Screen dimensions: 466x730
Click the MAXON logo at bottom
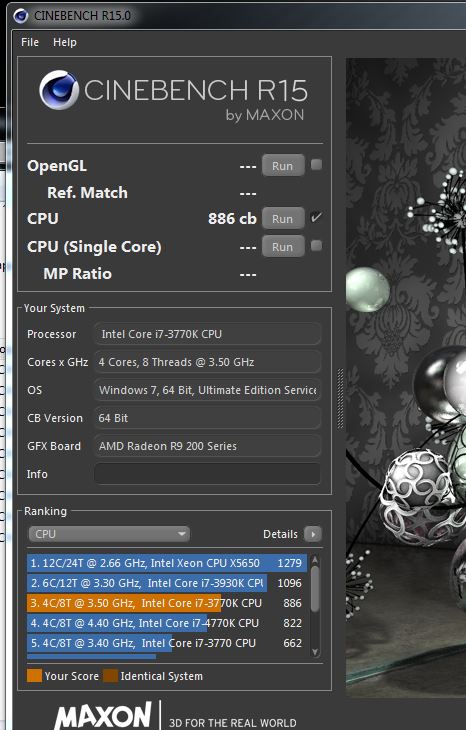click(x=103, y=715)
